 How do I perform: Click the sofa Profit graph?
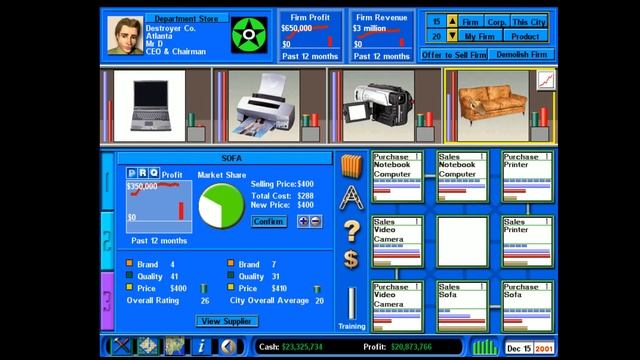pyautogui.click(x=159, y=207)
